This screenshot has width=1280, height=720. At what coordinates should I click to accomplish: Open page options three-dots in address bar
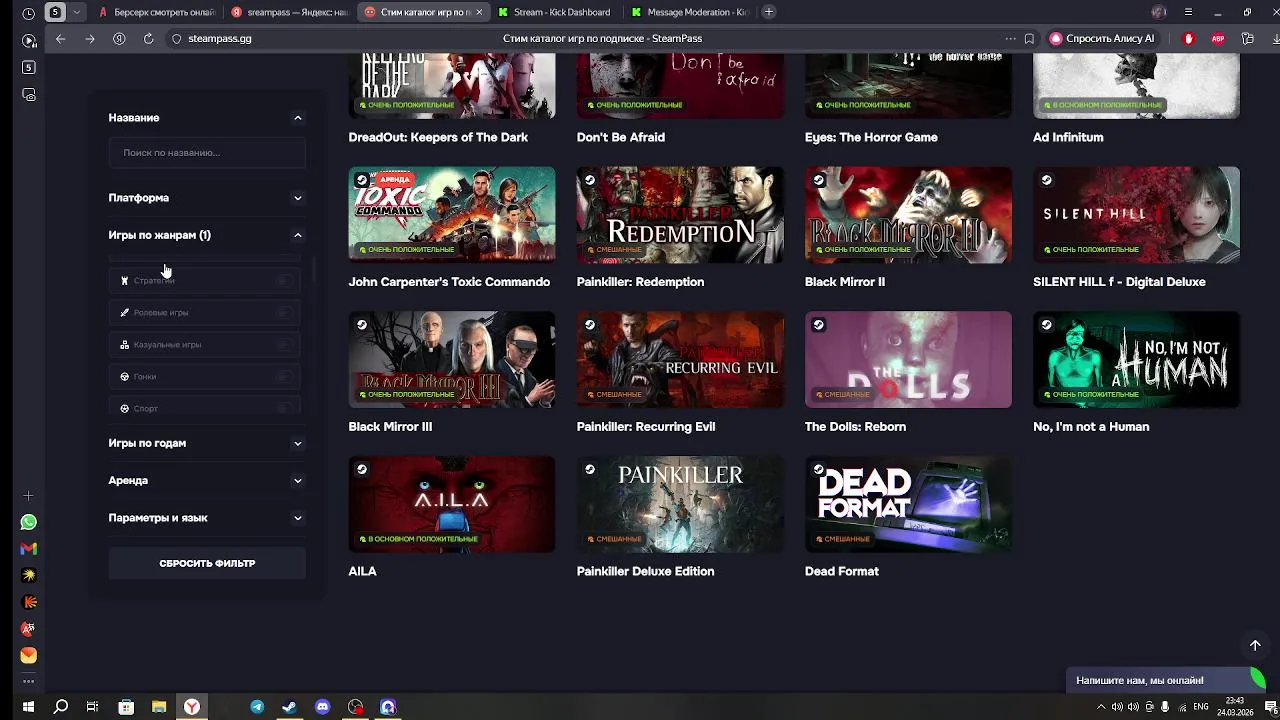[x=1010, y=38]
